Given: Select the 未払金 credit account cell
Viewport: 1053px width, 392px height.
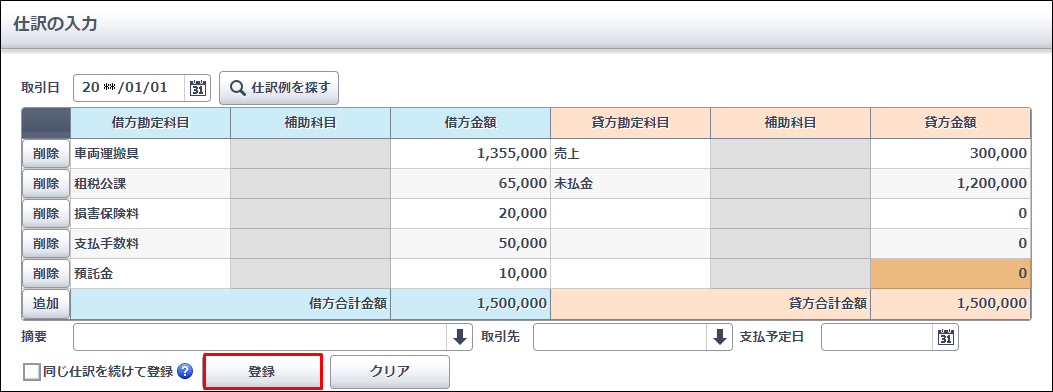Looking at the screenshot, I should point(630,183).
